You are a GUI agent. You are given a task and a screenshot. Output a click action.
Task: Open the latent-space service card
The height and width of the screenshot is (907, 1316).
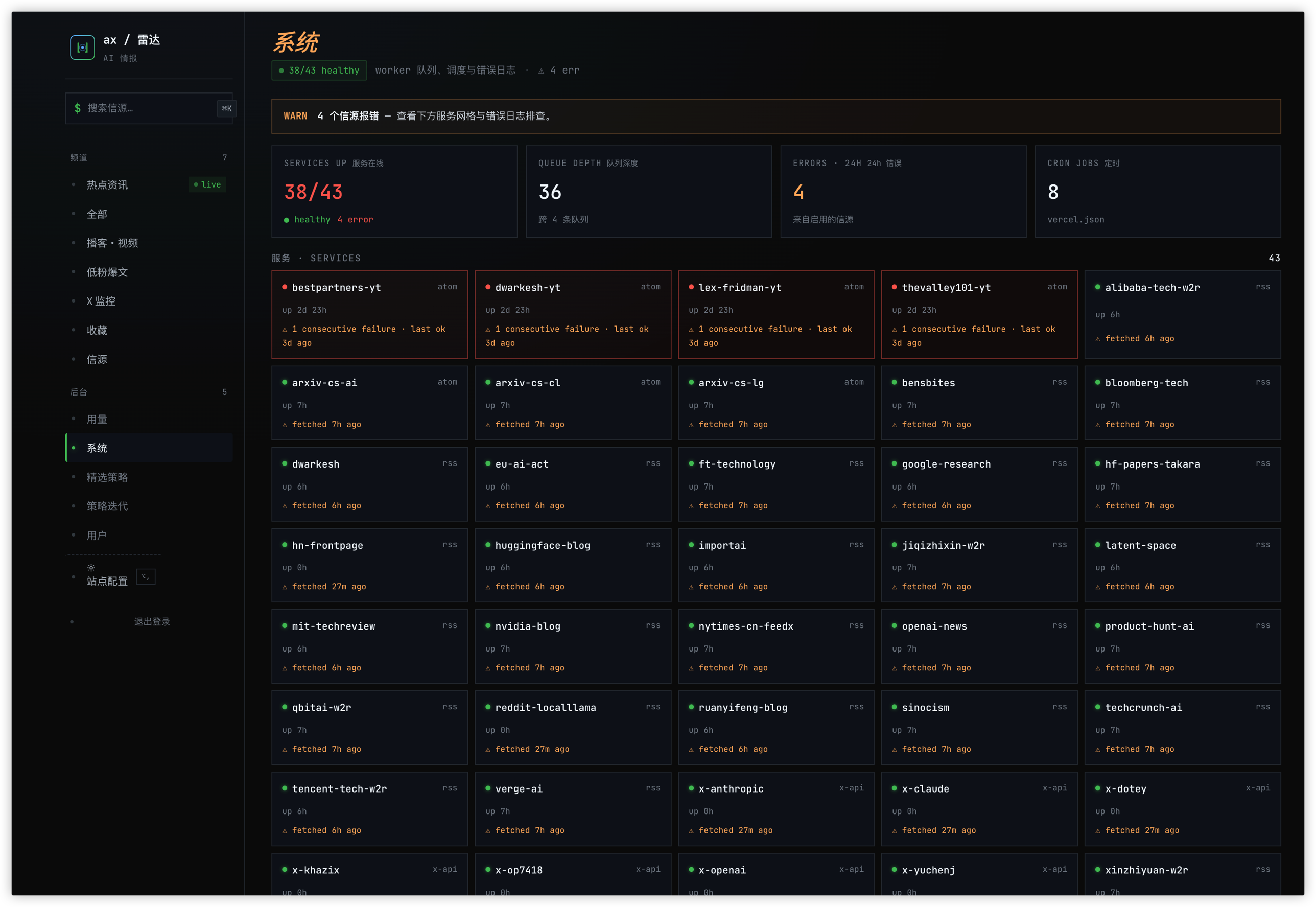click(x=1183, y=566)
